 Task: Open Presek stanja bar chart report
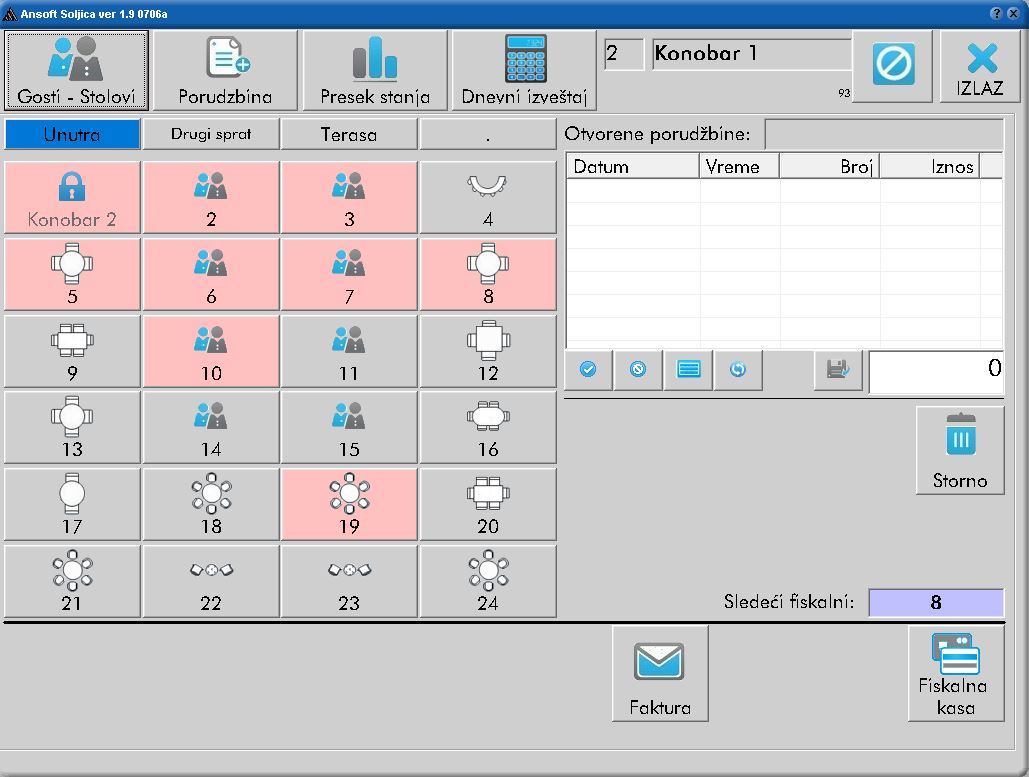375,70
